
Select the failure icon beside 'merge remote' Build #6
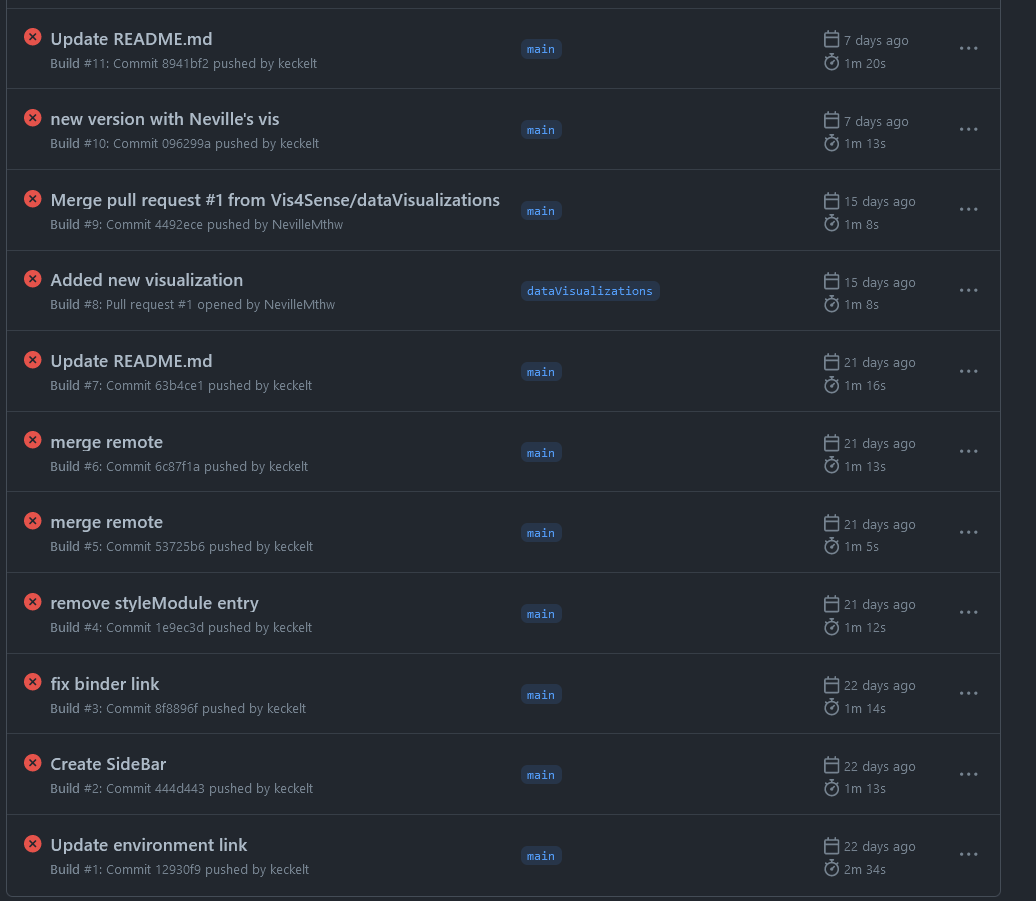tap(32, 439)
